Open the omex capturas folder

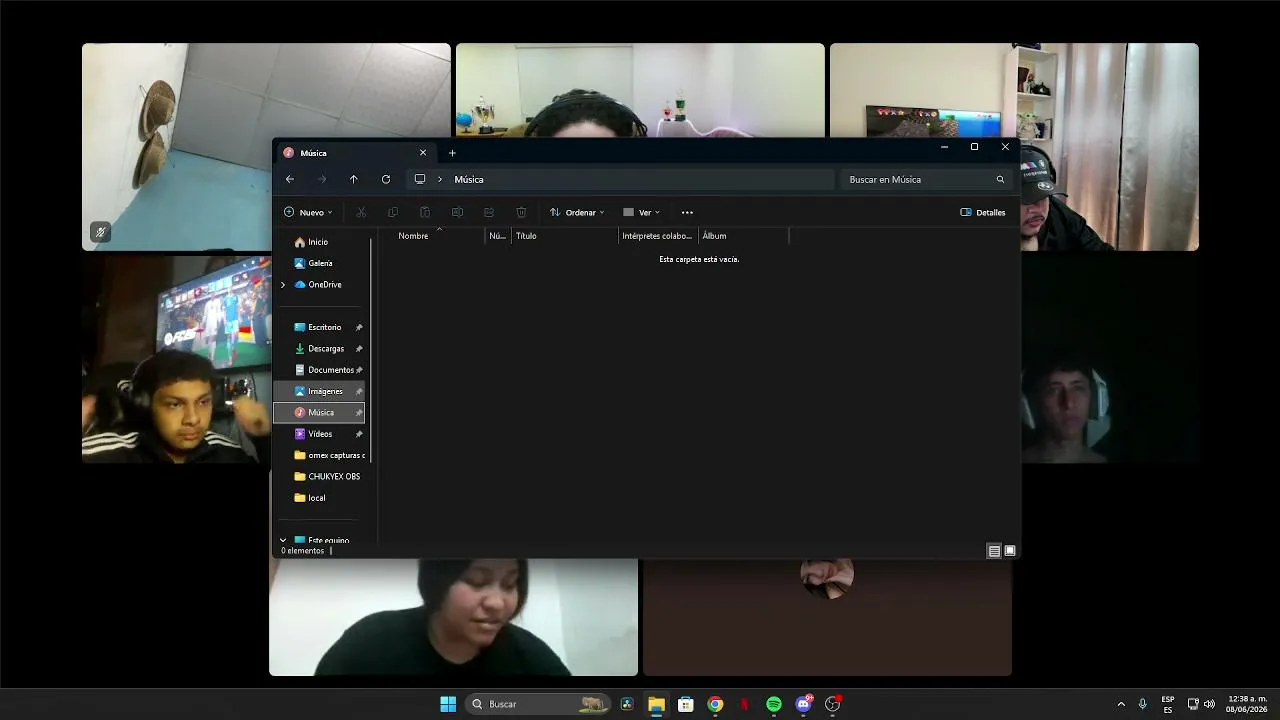[336, 455]
